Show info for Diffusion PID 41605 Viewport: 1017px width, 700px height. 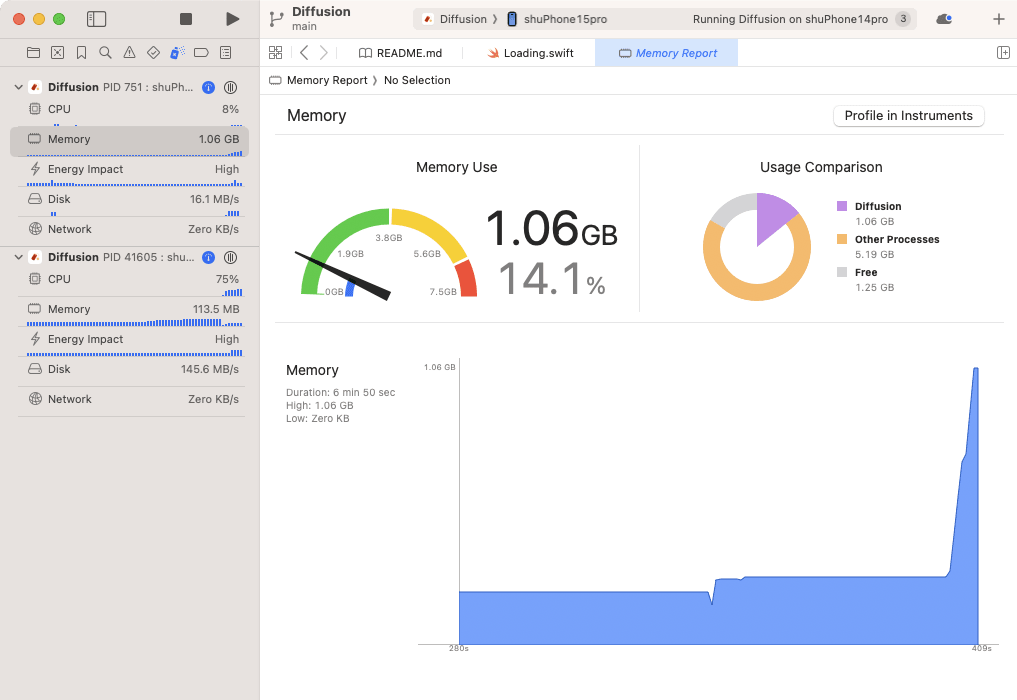[x=208, y=257]
